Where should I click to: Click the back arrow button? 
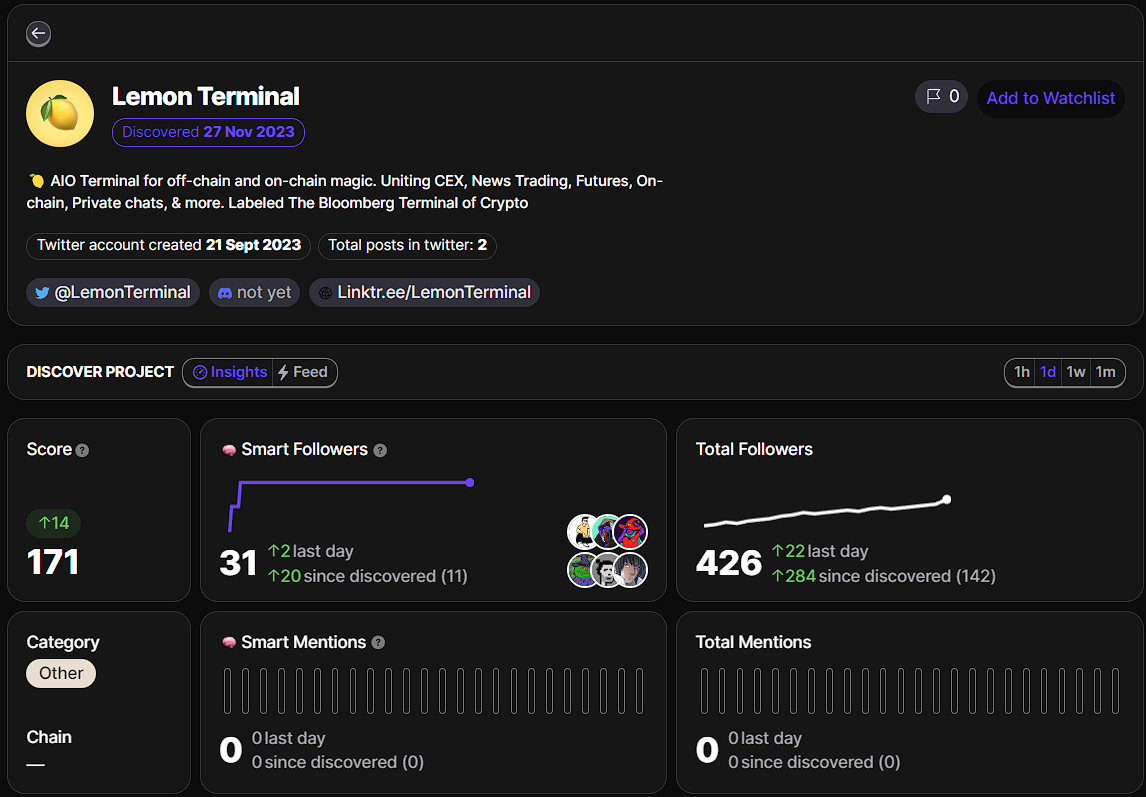coord(38,34)
